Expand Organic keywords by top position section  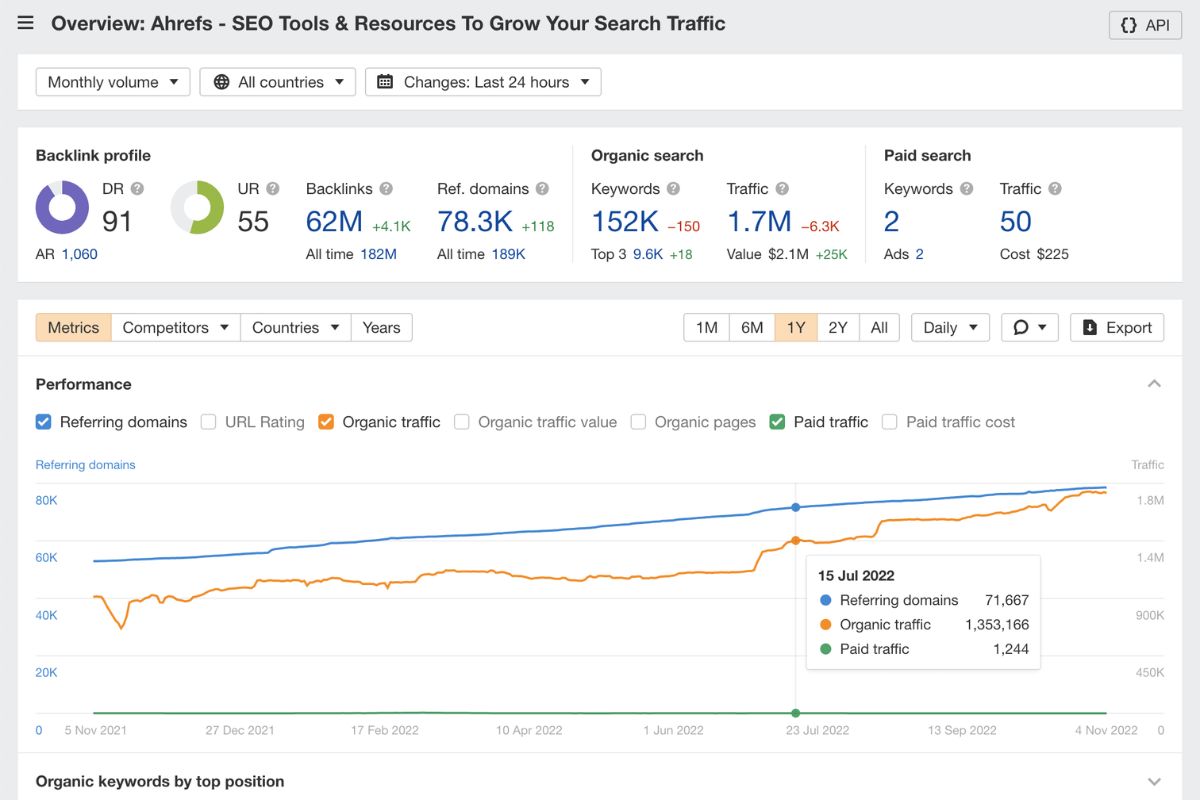[1154, 782]
